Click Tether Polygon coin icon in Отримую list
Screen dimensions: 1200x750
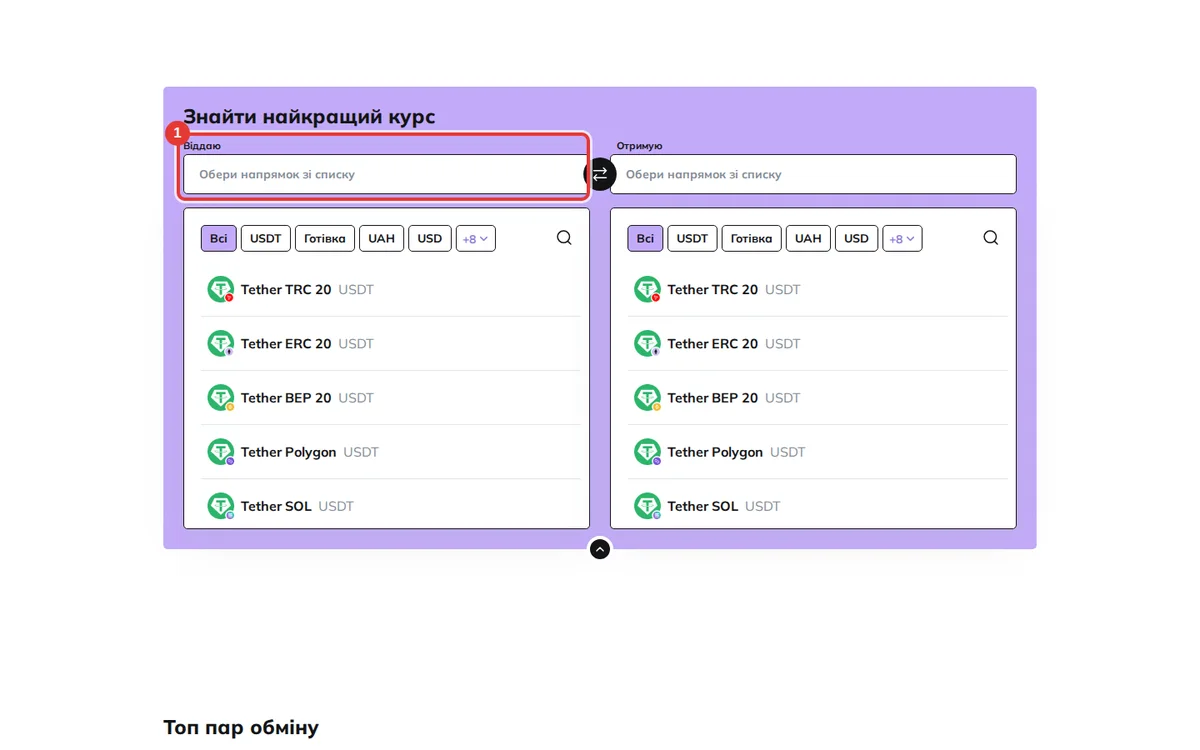pyautogui.click(x=647, y=452)
